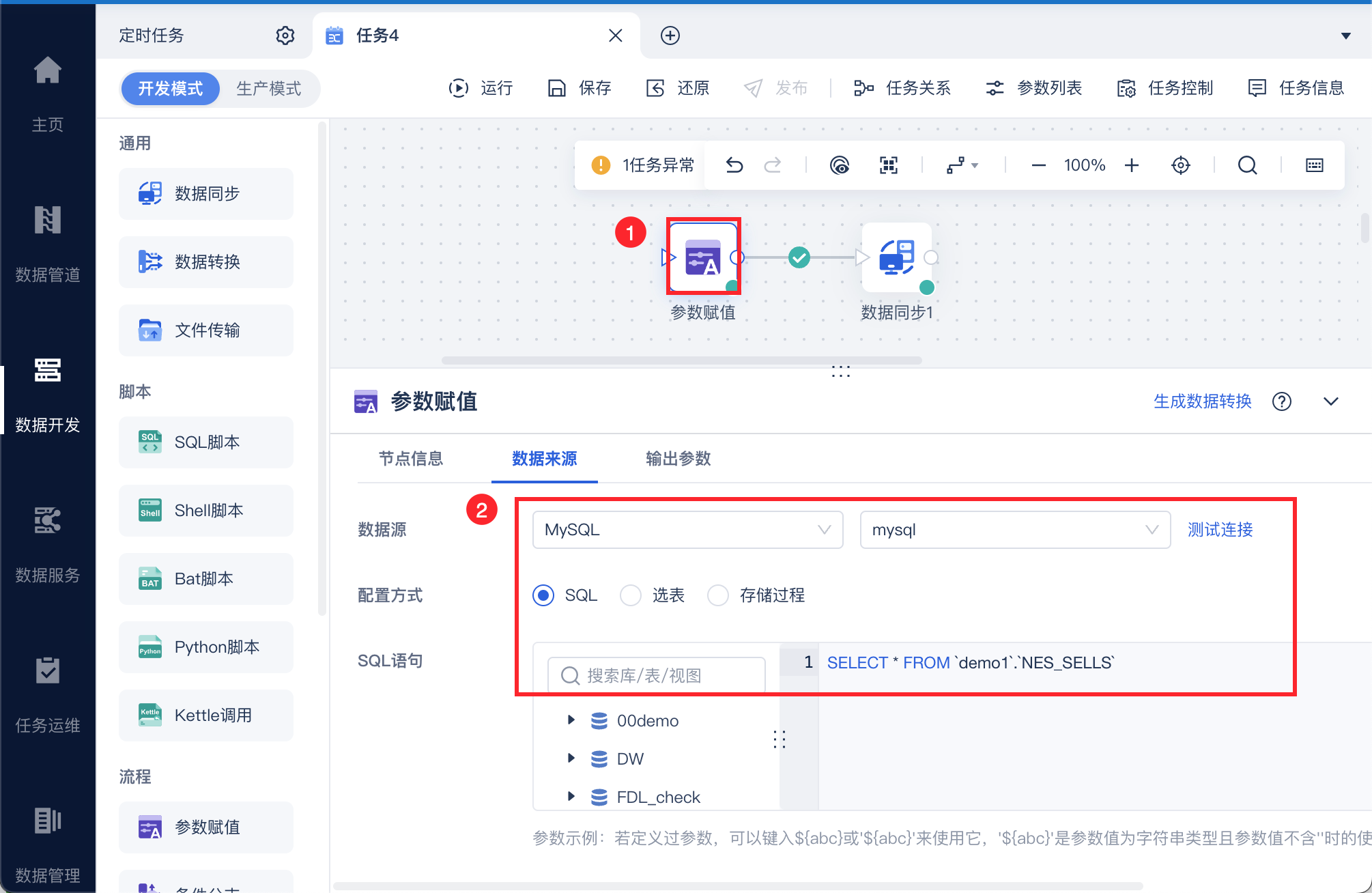Select the 数据同步1 node on canvas
This screenshot has width=1372, height=893.
point(896,258)
